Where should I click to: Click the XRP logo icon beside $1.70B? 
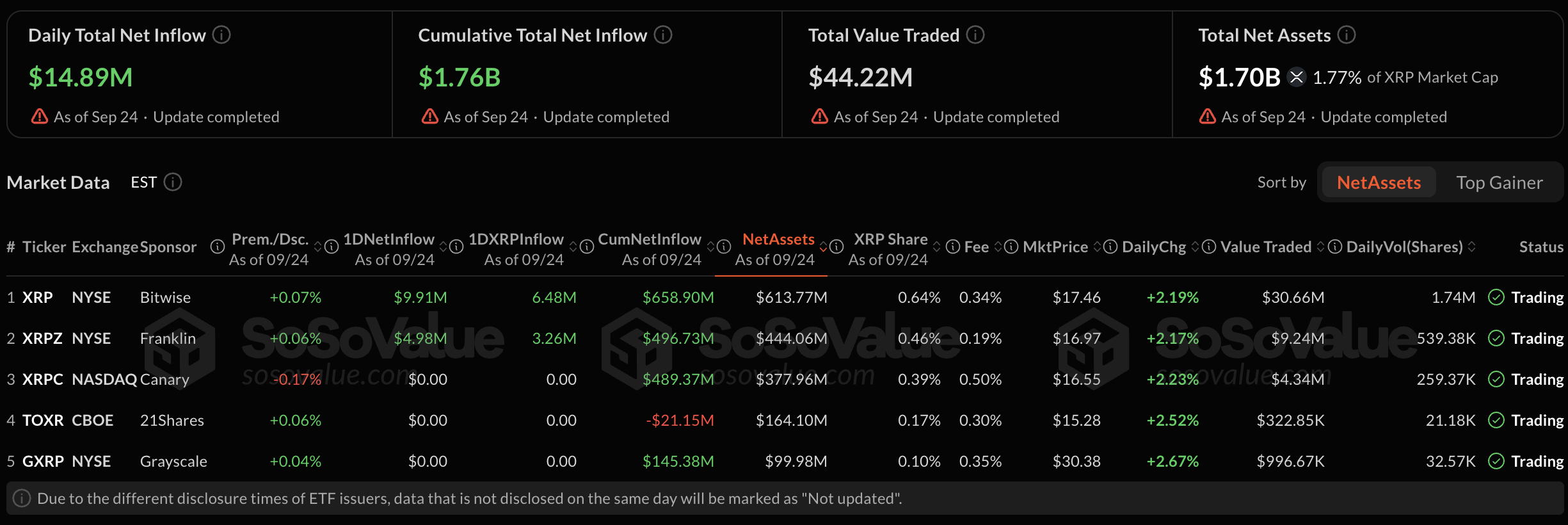click(1297, 77)
